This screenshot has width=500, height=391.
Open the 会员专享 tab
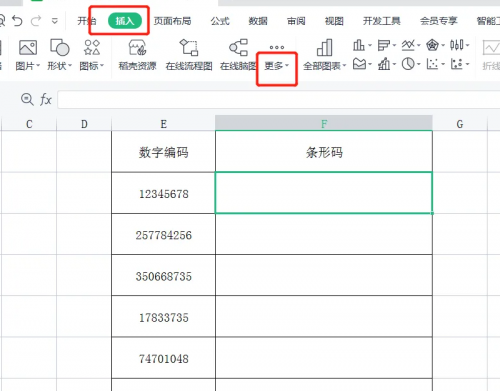click(439, 21)
